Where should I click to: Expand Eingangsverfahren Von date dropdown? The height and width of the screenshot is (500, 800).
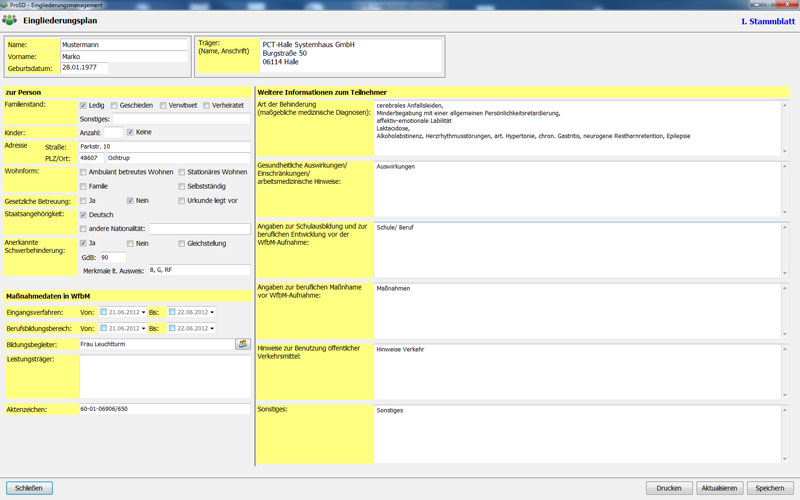click(143, 312)
